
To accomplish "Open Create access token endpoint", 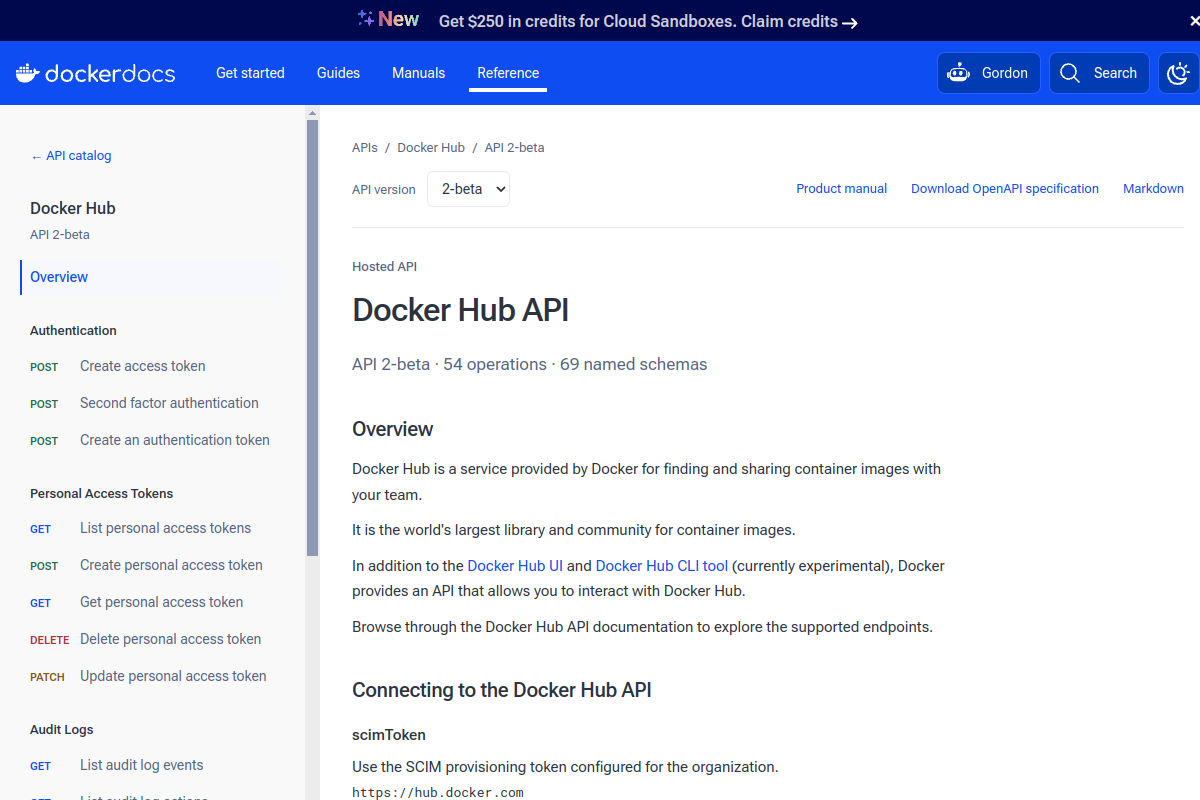I will 143,366.
